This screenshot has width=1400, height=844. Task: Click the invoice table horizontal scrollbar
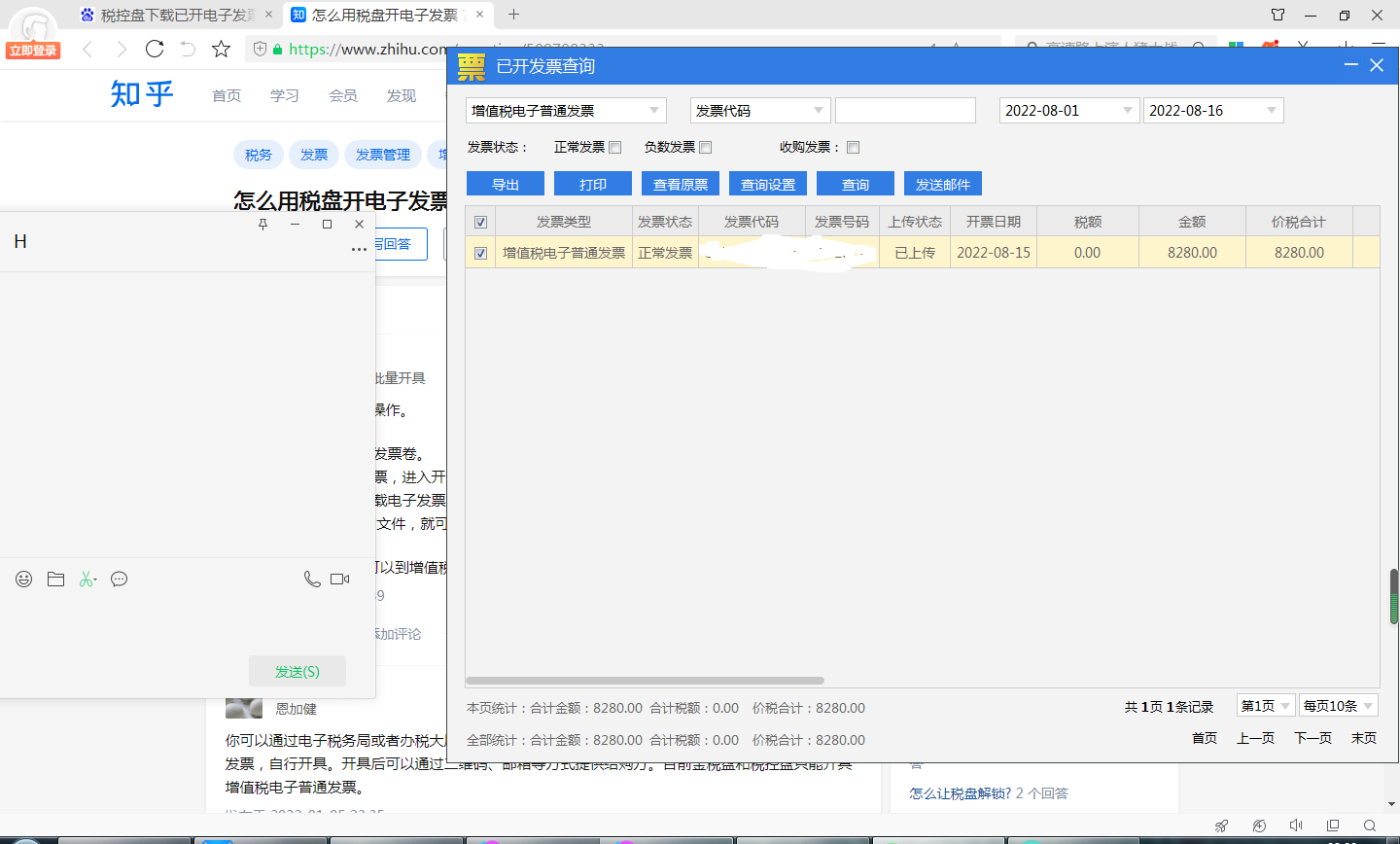click(645, 681)
